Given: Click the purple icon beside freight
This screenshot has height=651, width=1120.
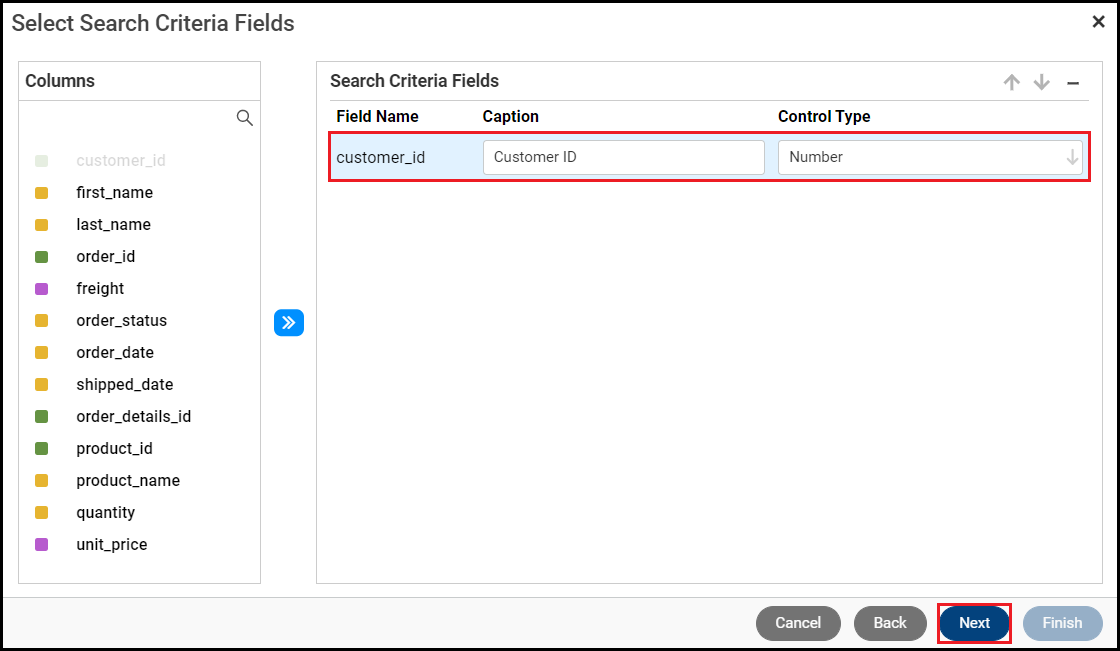Looking at the screenshot, I should (41, 289).
